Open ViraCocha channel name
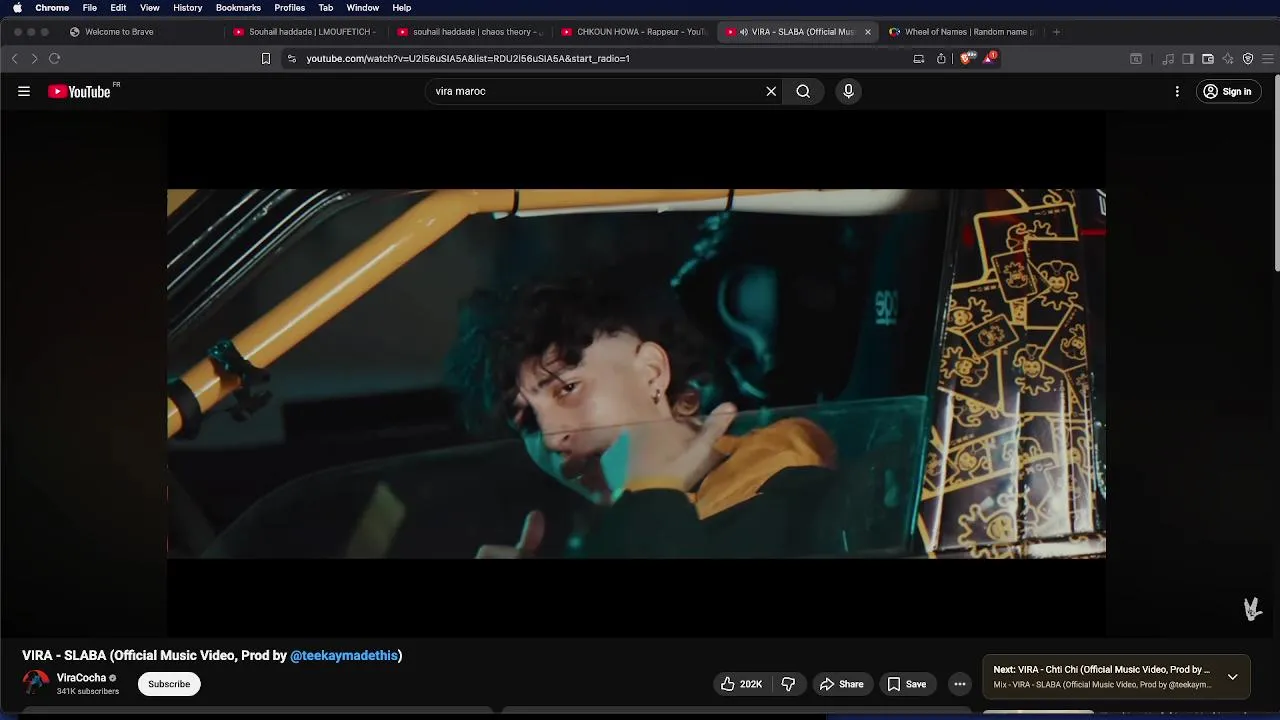1280x720 pixels. (81, 678)
